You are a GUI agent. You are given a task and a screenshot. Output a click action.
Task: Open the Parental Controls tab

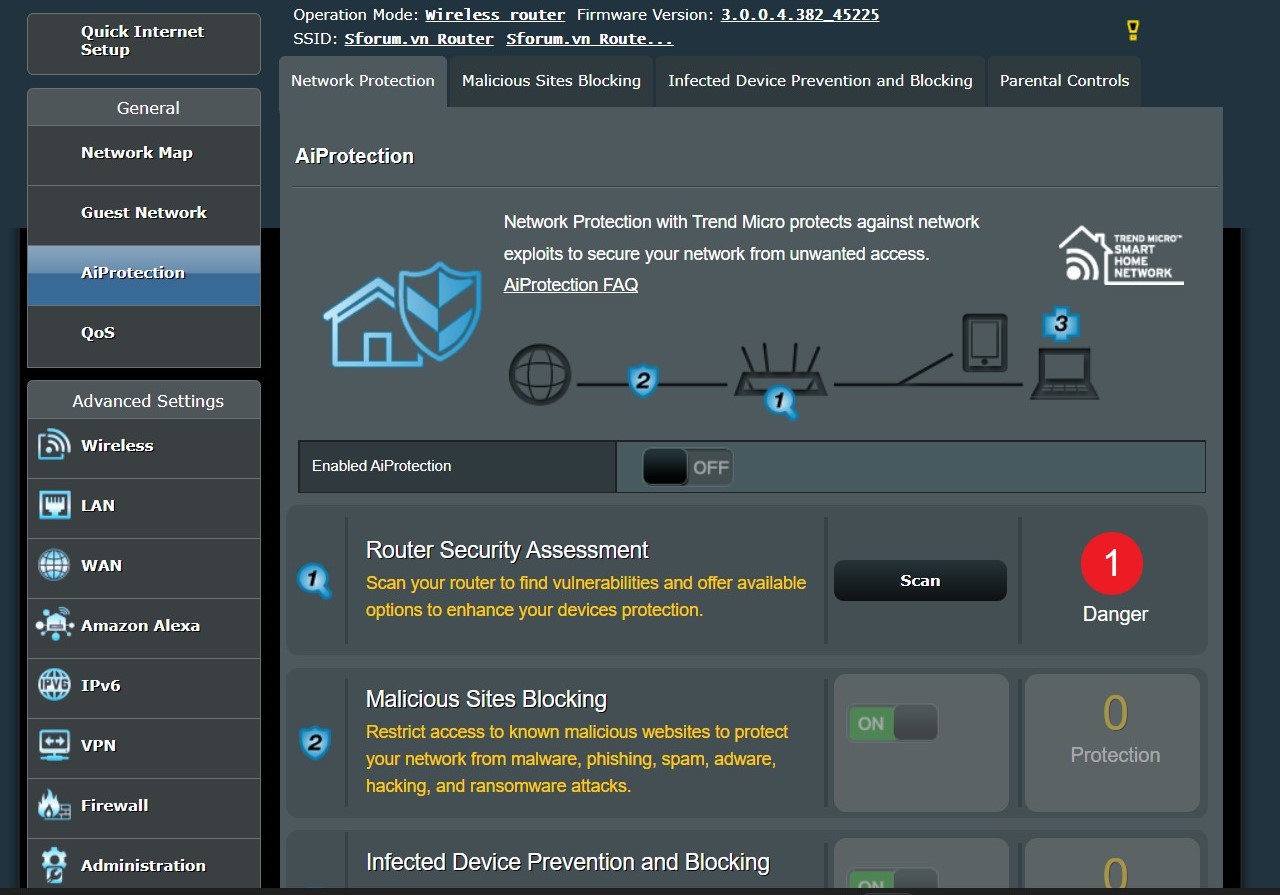(x=1064, y=81)
